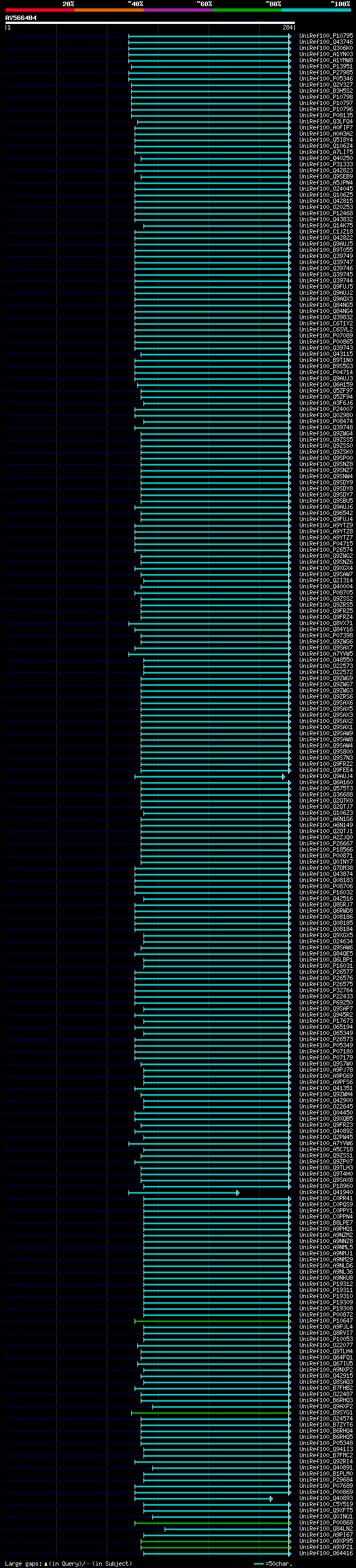Select hit label UniRef100_P18566
This screenshot has width=356, height=1568.
[x=326, y=850]
